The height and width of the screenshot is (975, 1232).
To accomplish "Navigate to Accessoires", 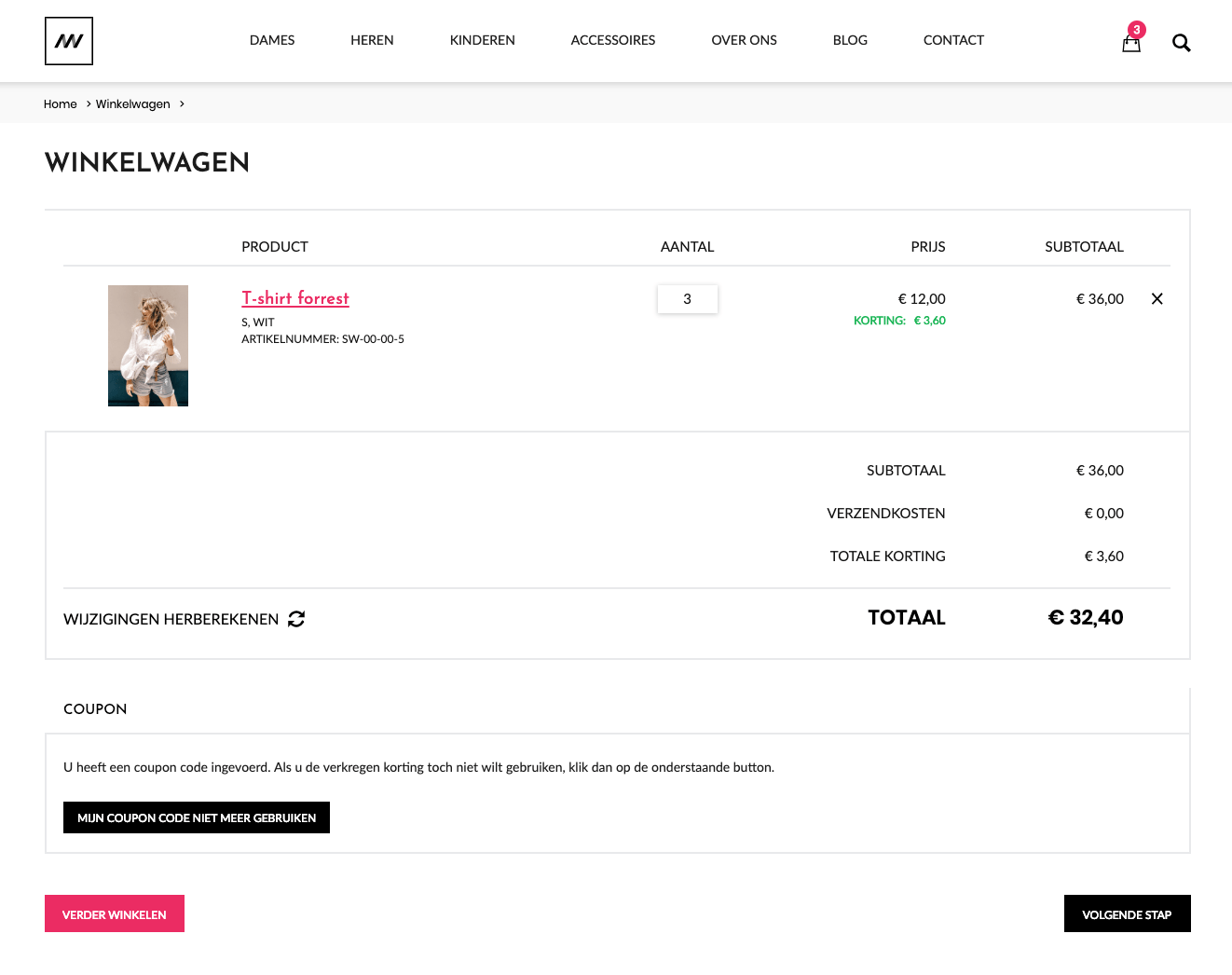I will click(x=613, y=40).
